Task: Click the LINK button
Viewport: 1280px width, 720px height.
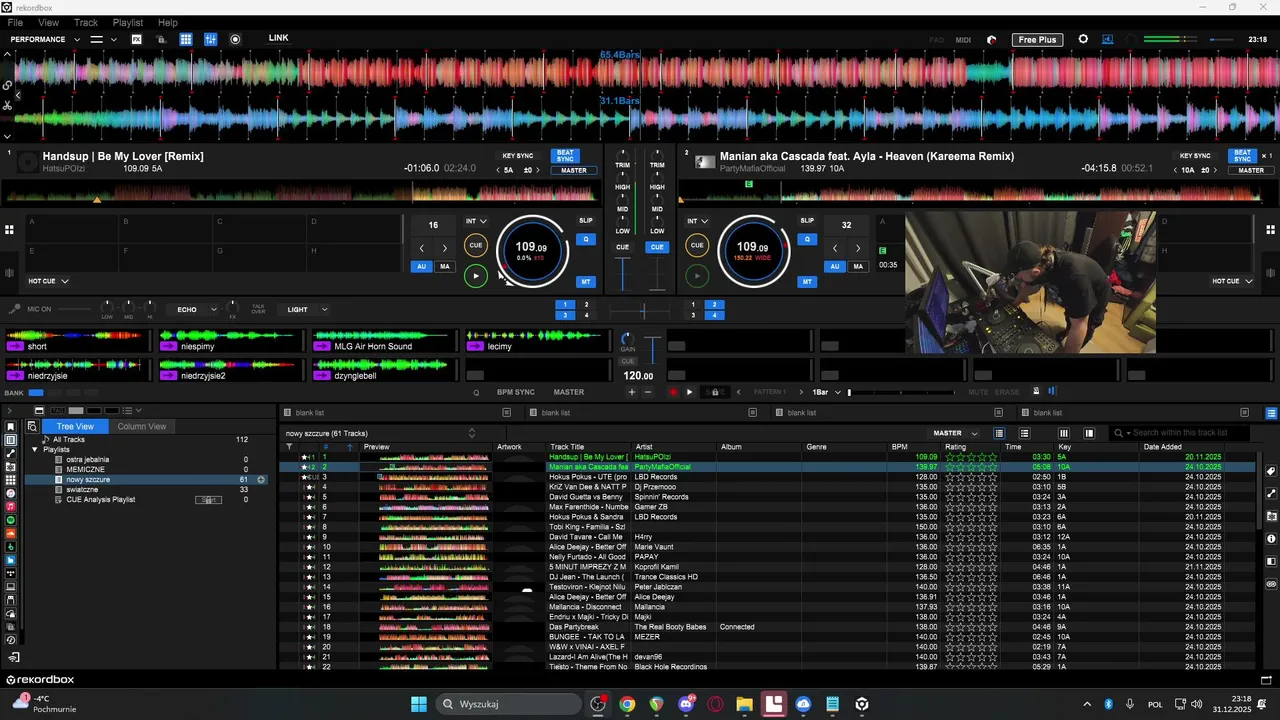Action: [x=278, y=38]
